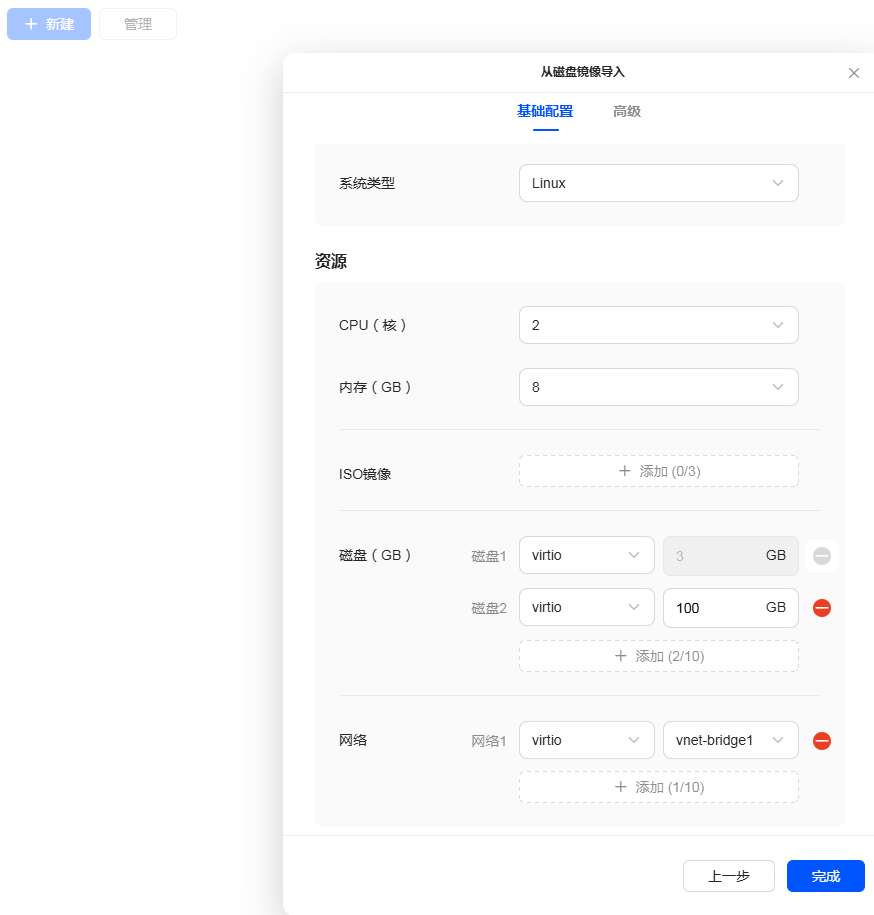Viewport: 874px width, 915px height.
Task: Change disk 2 bus type virtio dropdown
Action: point(586,608)
